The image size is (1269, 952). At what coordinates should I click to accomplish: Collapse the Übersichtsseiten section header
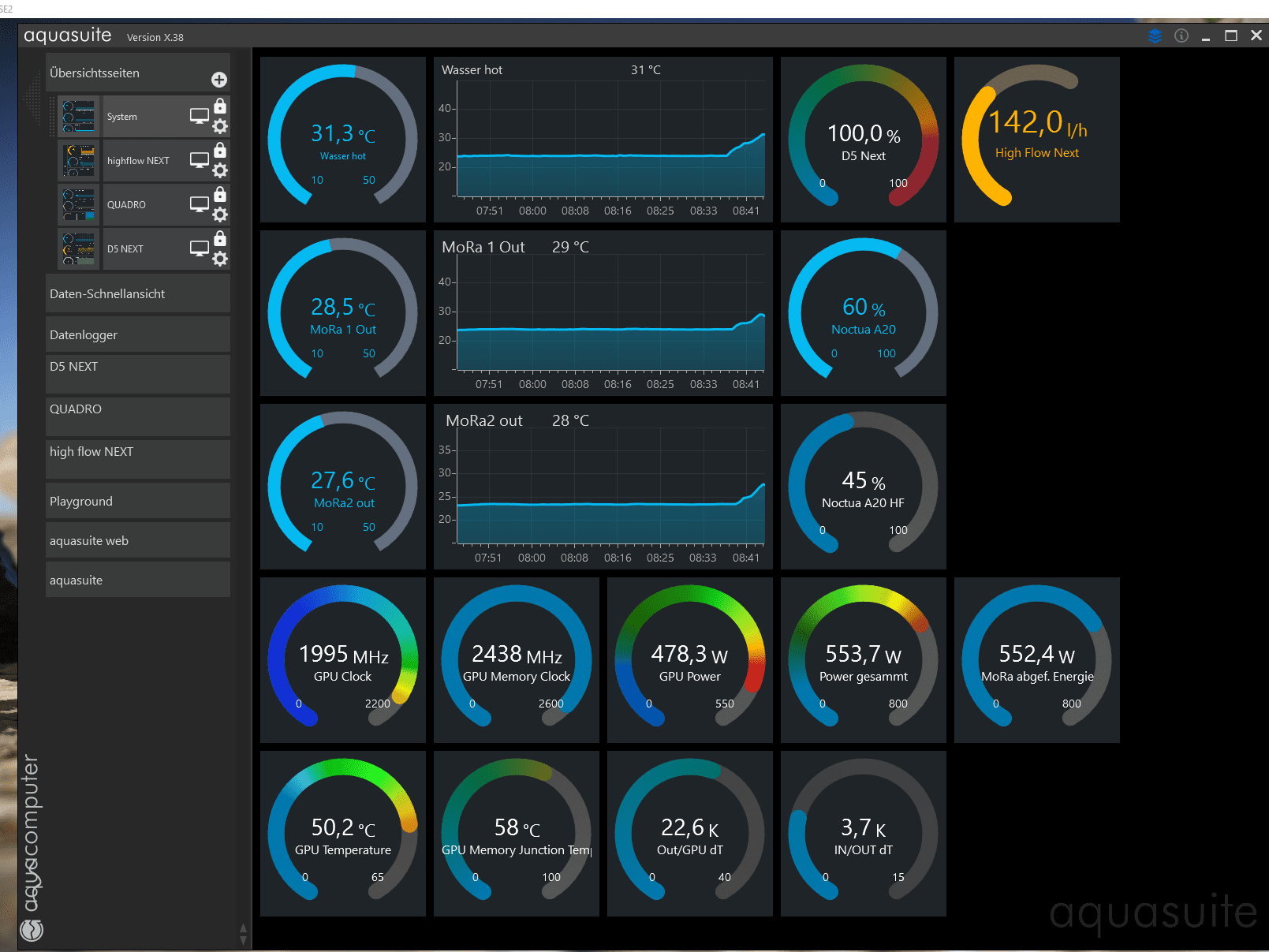[x=138, y=73]
